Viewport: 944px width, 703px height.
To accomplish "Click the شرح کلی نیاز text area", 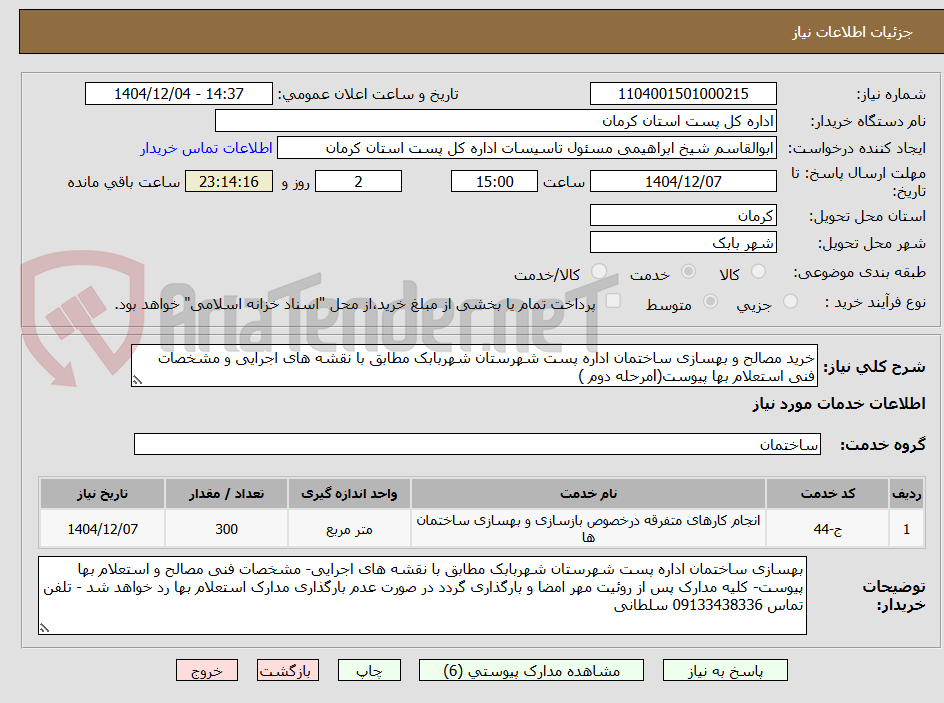I will pos(474,366).
